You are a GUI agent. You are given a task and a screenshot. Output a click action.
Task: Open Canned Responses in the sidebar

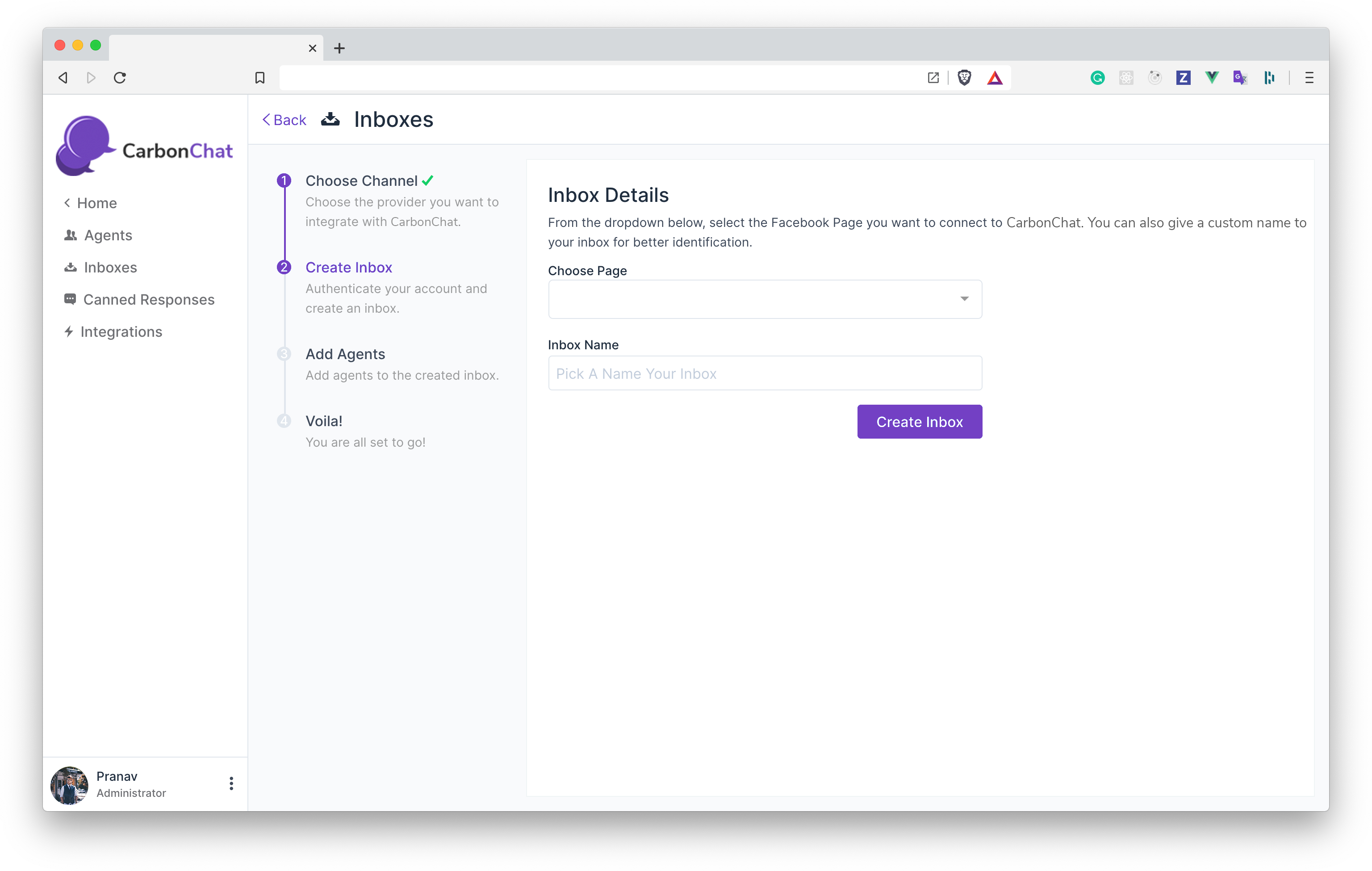149,300
